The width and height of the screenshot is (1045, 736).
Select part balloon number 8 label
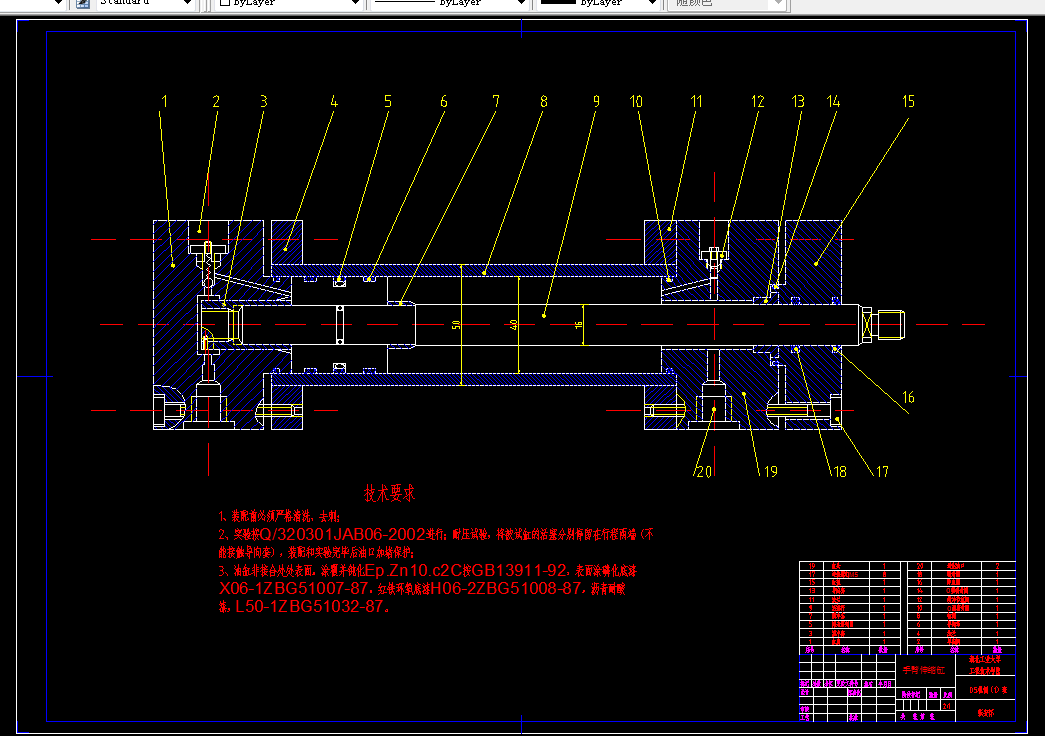point(544,101)
